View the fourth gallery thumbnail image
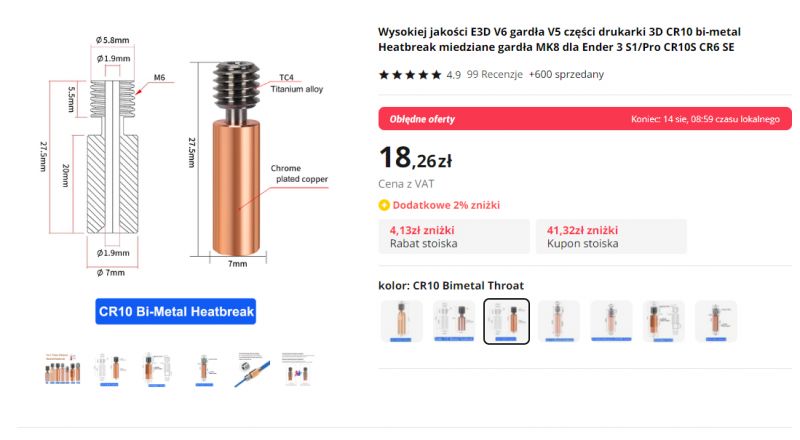Image resolution: width=800 pixels, height=440 pixels. pyautogui.click(x=207, y=369)
